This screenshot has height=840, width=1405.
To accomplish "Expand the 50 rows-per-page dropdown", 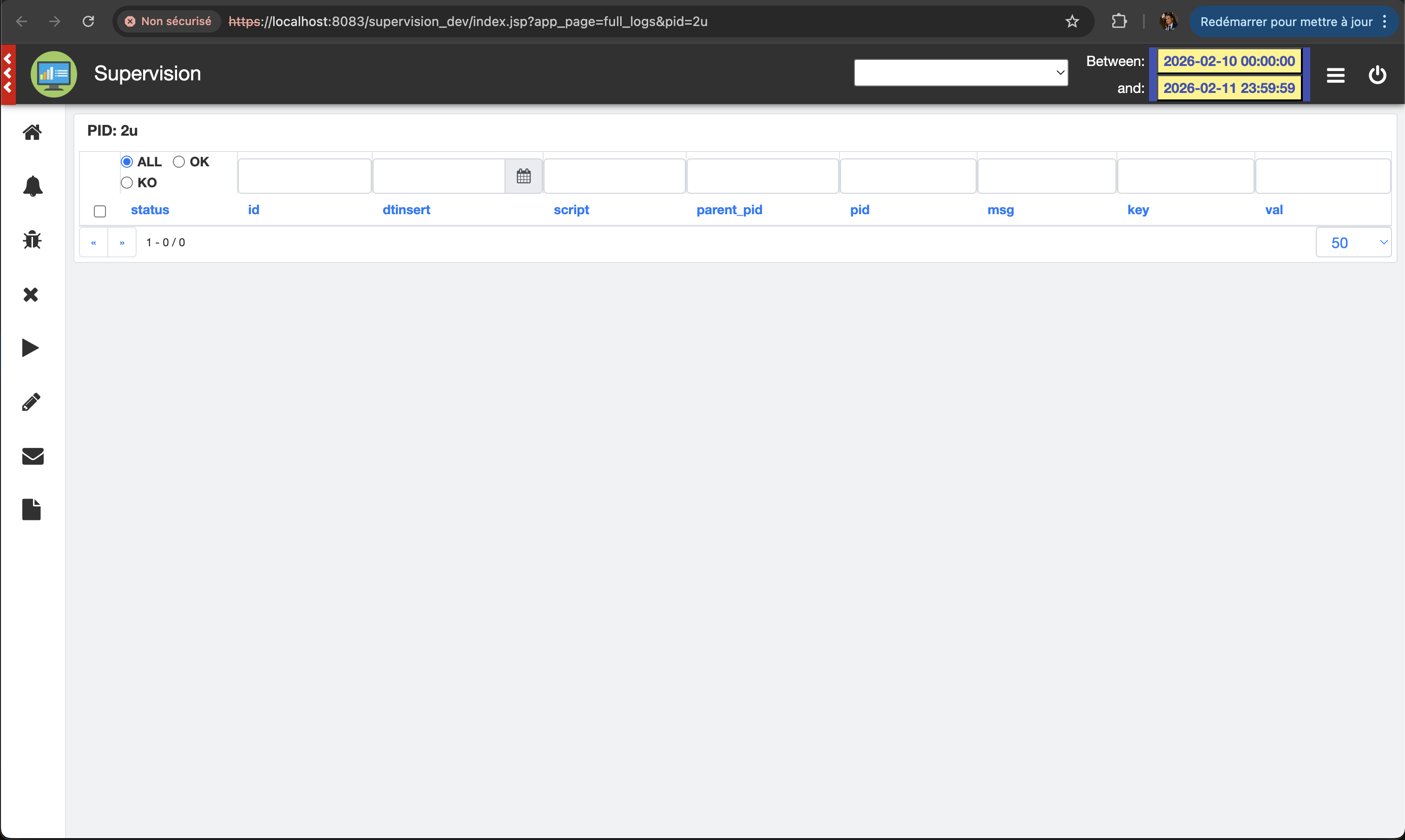I will click(x=1353, y=242).
